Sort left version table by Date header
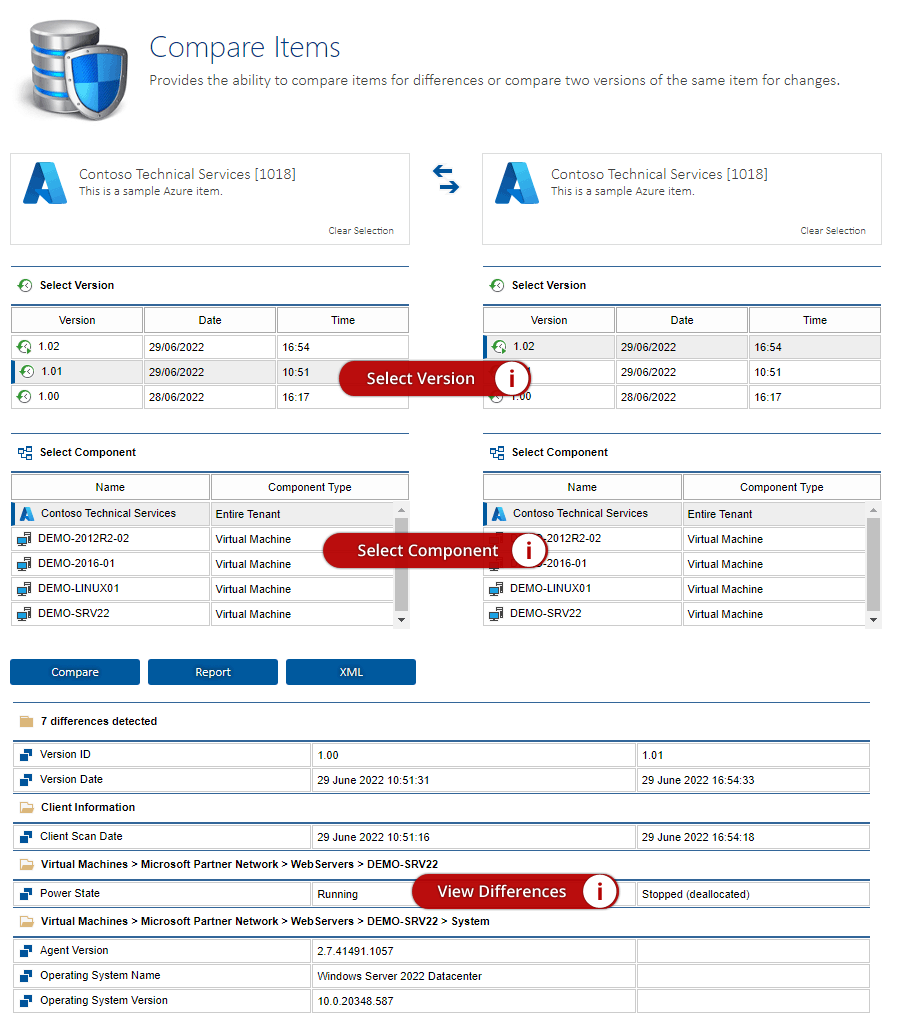The image size is (899, 1029). [x=210, y=320]
